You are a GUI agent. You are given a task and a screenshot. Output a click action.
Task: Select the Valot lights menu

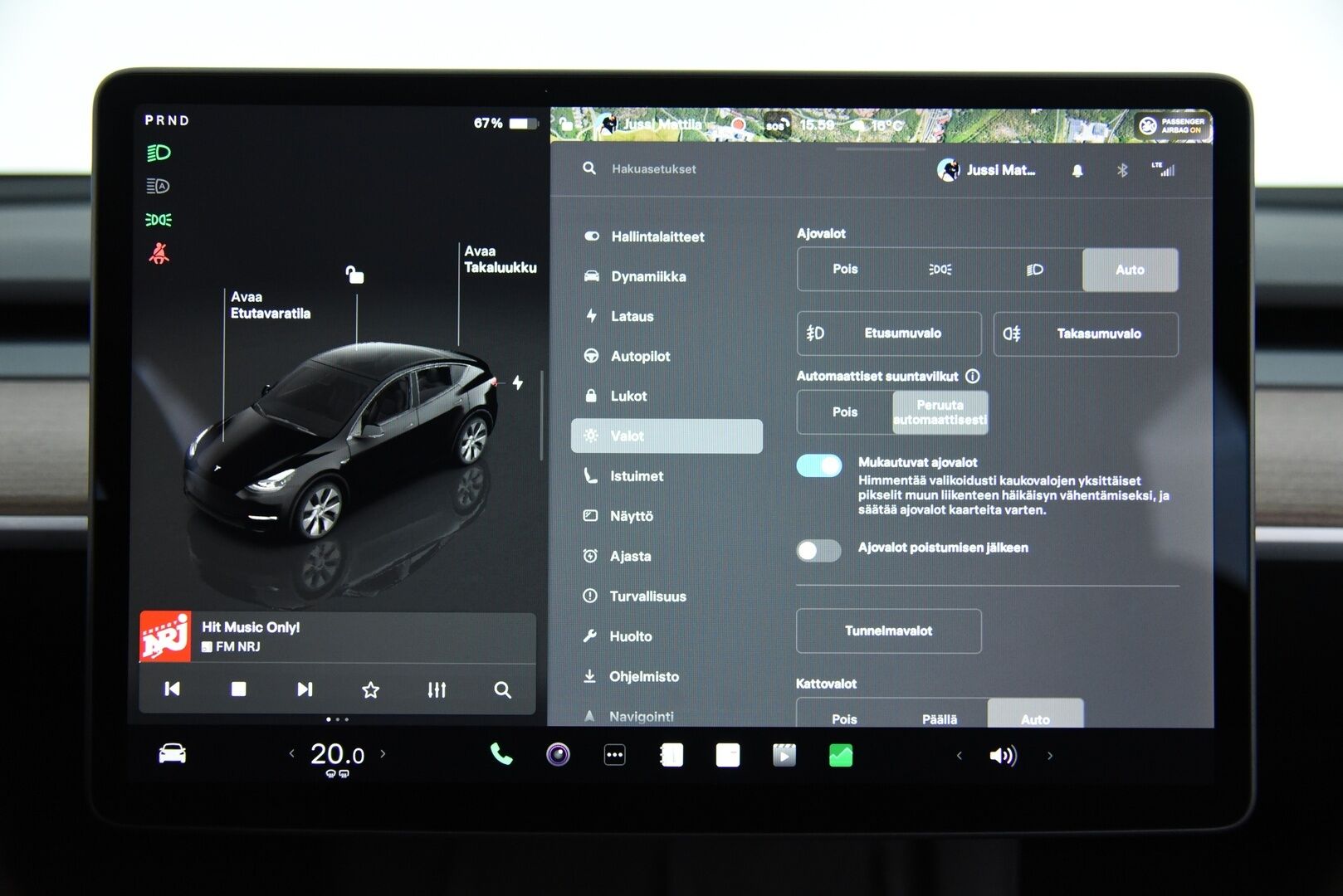point(667,436)
